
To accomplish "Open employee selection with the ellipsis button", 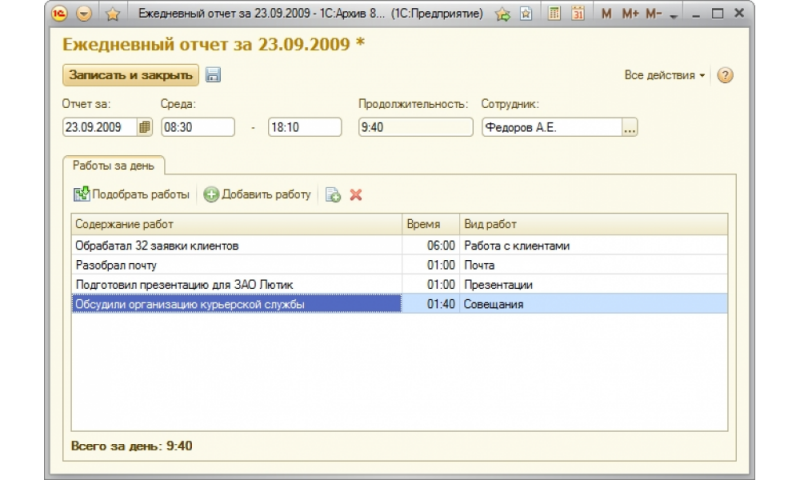I will 629,127.
